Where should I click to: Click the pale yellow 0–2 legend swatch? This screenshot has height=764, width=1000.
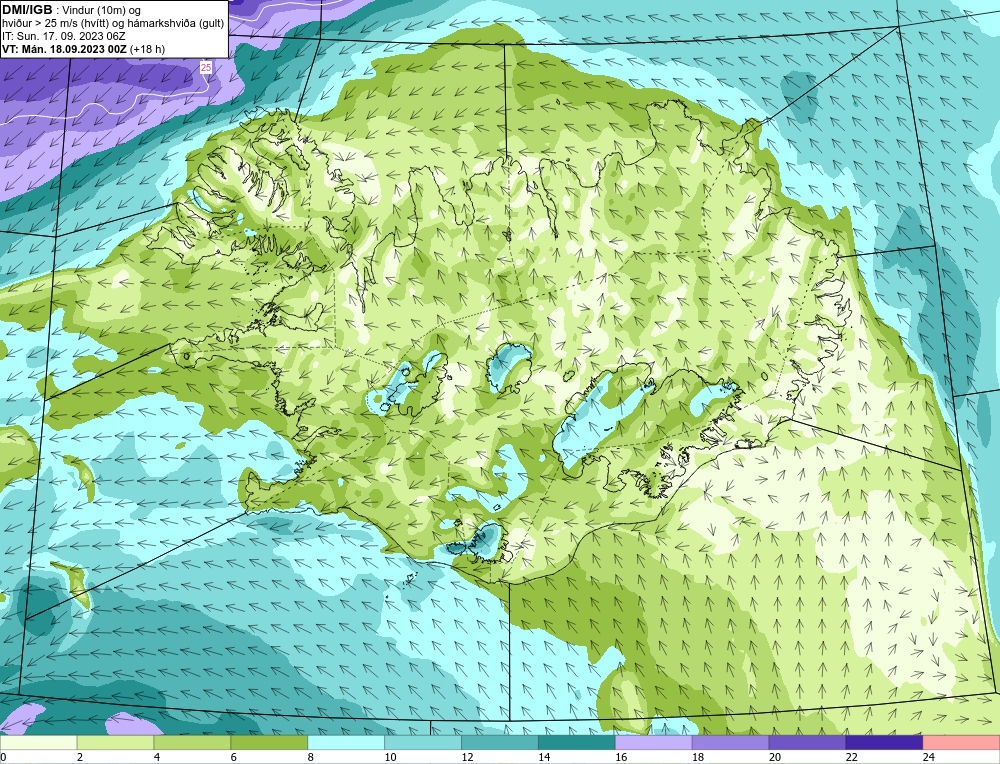pyautogui.click(x=38, y=743)
